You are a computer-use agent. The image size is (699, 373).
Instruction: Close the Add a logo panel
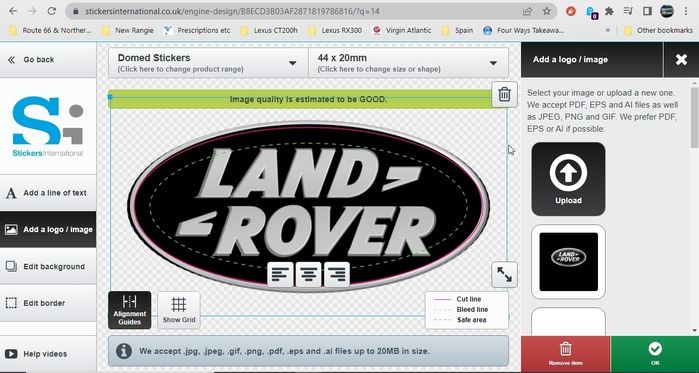click(681, 60)
